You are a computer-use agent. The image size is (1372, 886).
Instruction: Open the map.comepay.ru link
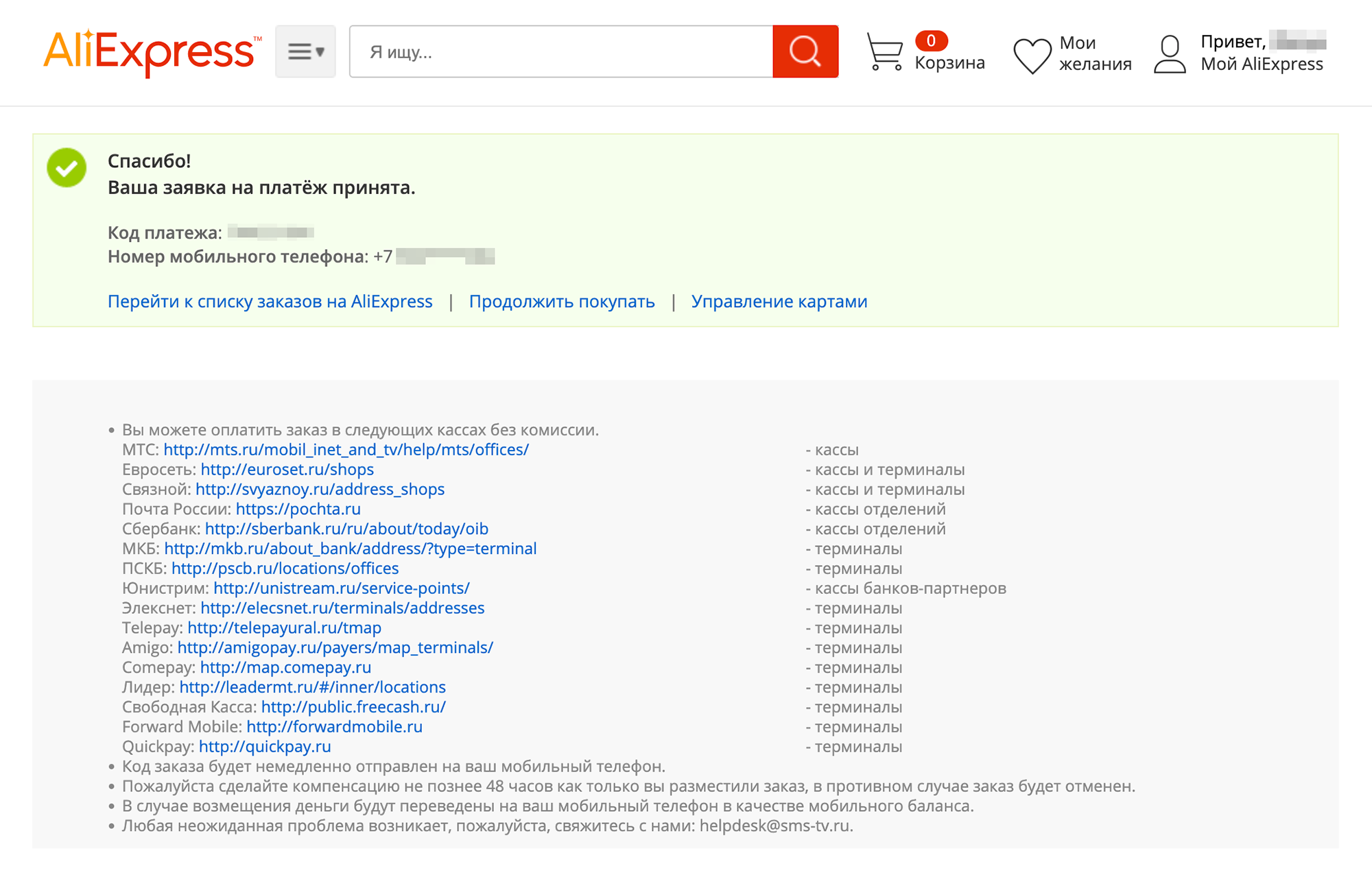[x=285, y=667]
